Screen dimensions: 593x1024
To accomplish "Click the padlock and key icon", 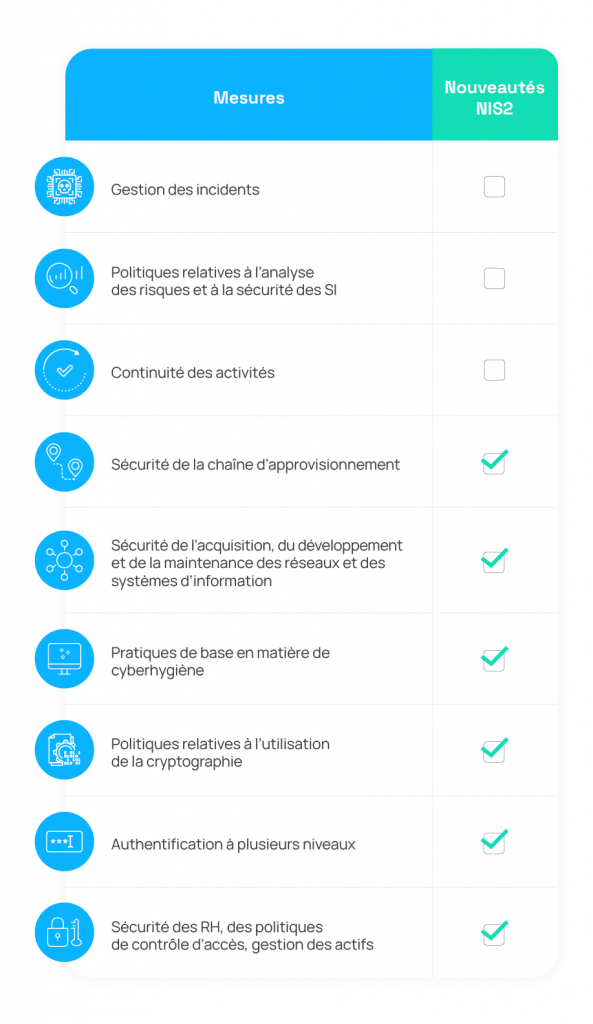I will click(64, 933).
